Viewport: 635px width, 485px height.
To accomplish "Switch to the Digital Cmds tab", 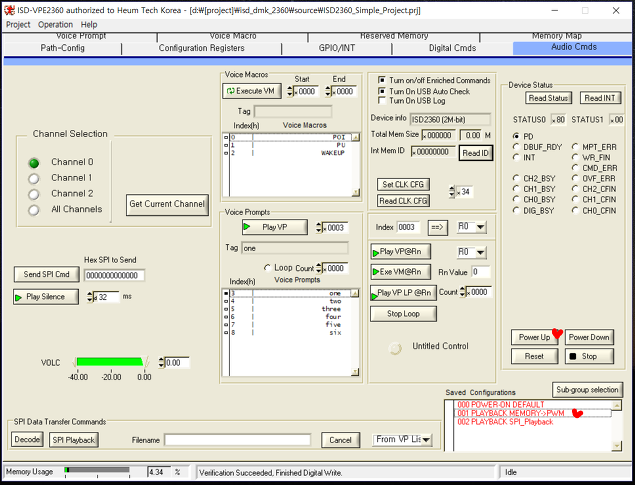I will point(452,48).
